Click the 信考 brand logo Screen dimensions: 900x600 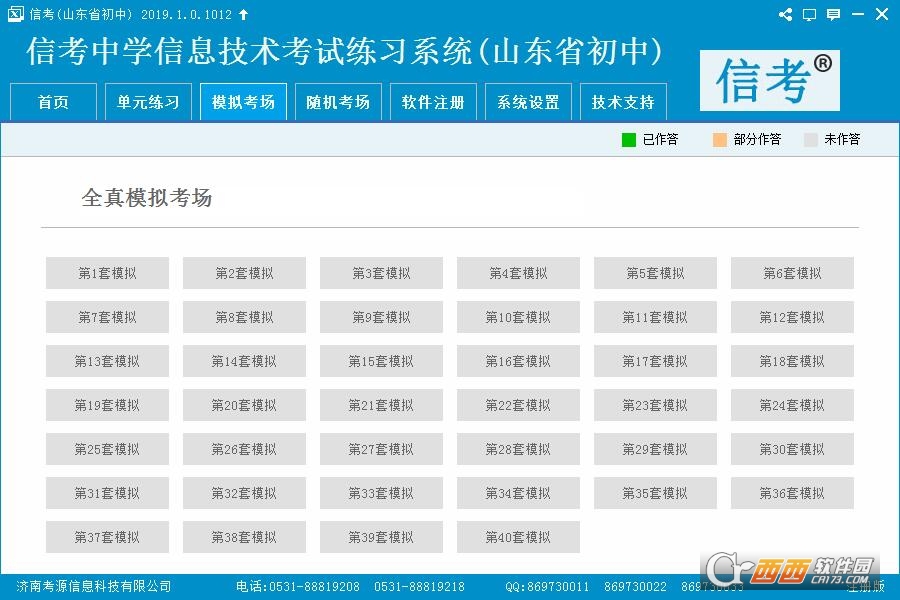tap(770, 80)
